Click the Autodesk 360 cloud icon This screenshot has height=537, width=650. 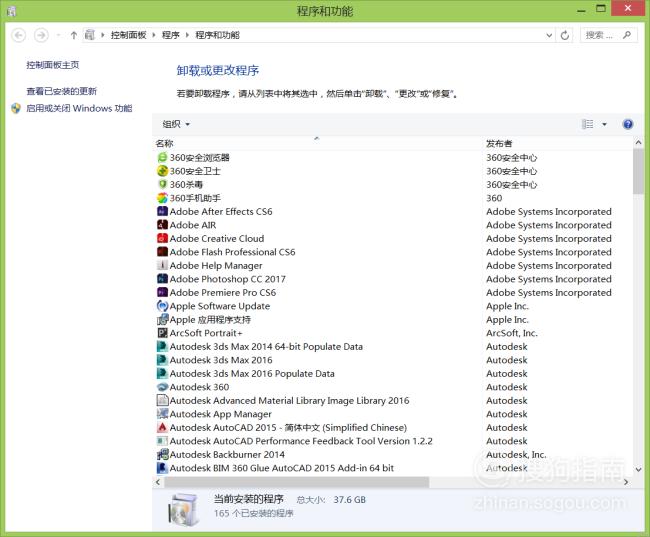pos(162,387)
